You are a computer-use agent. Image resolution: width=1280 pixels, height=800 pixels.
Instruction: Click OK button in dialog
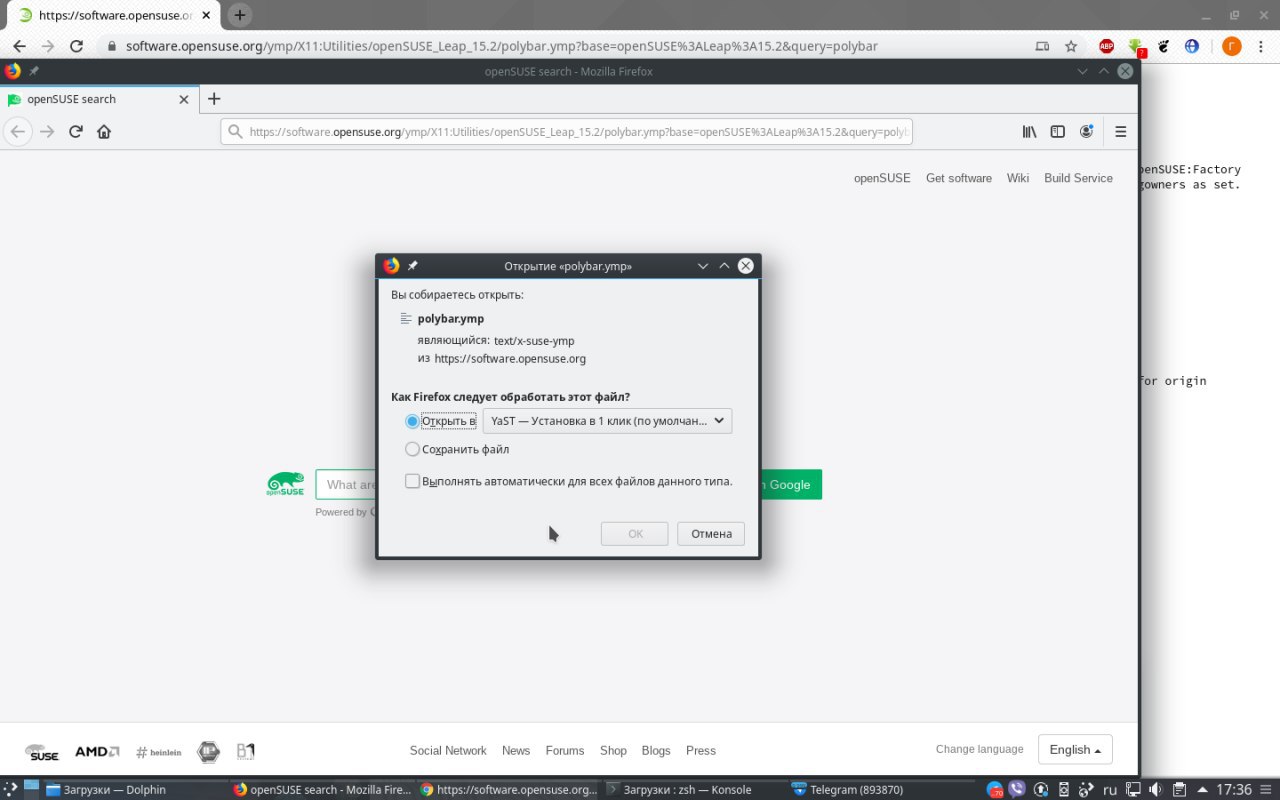click(x=635, y=534)
